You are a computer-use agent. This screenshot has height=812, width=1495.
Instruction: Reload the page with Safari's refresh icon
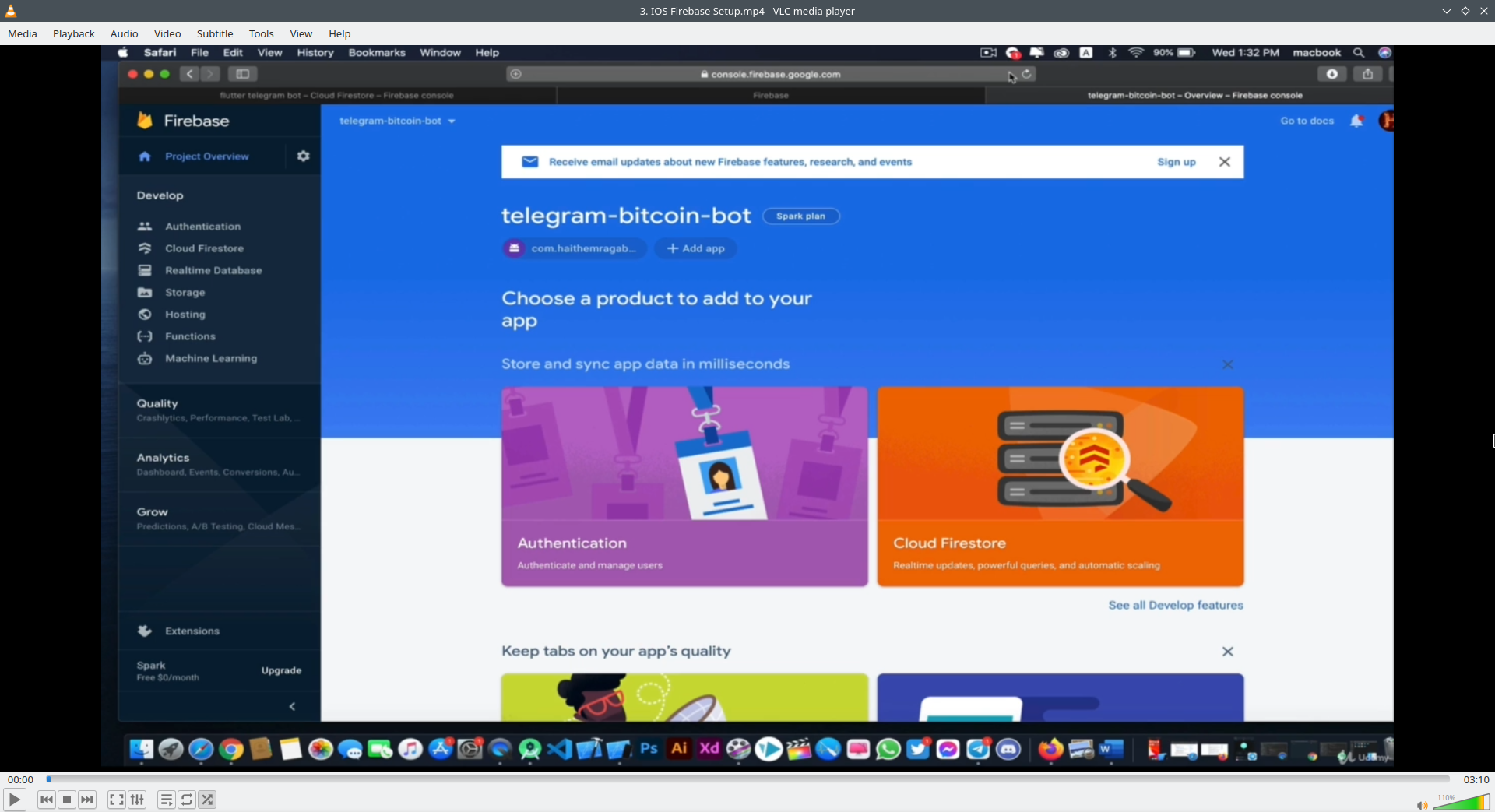pyautogui.click(x=1027, y=74)
